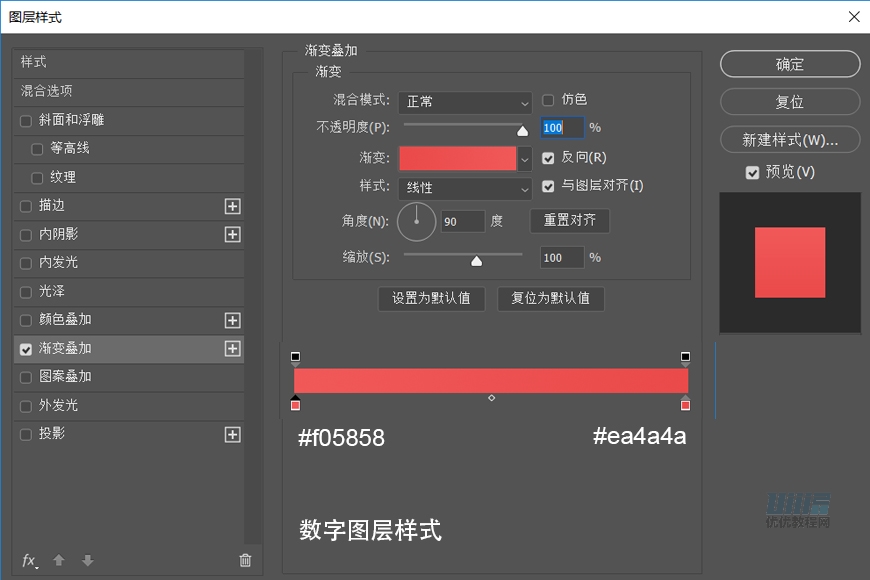Toggle the 预览(V) checkbox

(x=753, y=172)
